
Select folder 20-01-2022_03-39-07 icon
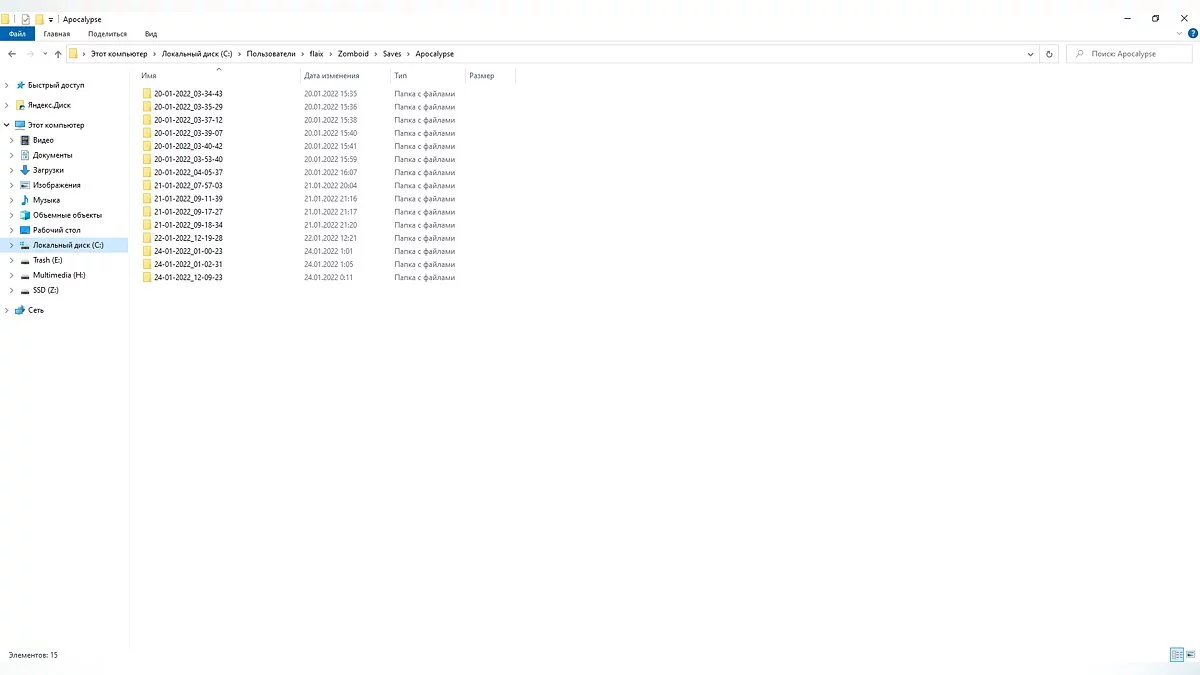146,133
